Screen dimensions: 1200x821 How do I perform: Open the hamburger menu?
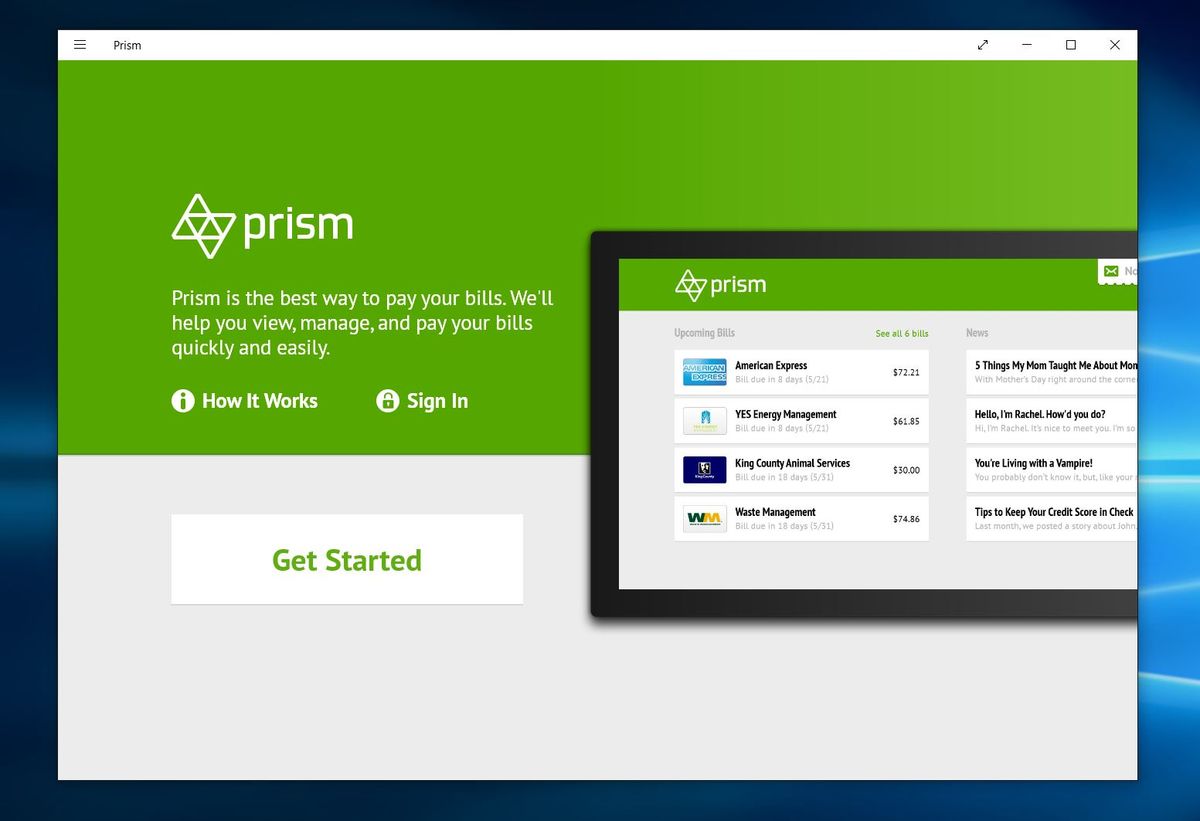[x=80, y=44]
